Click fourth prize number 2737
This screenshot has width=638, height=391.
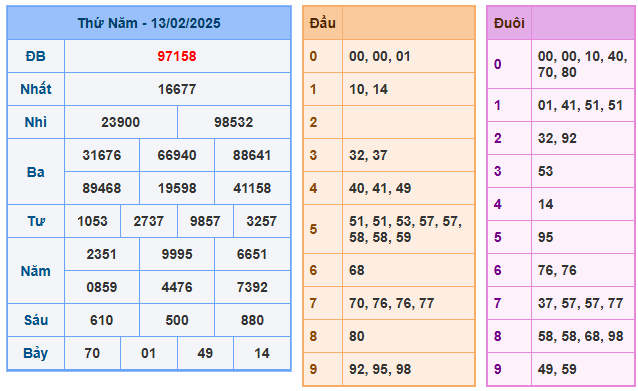coord(149,221)
